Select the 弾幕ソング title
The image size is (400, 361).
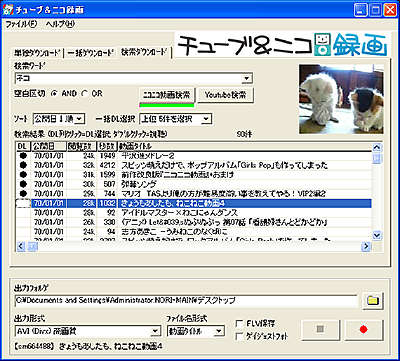point(139,184)
